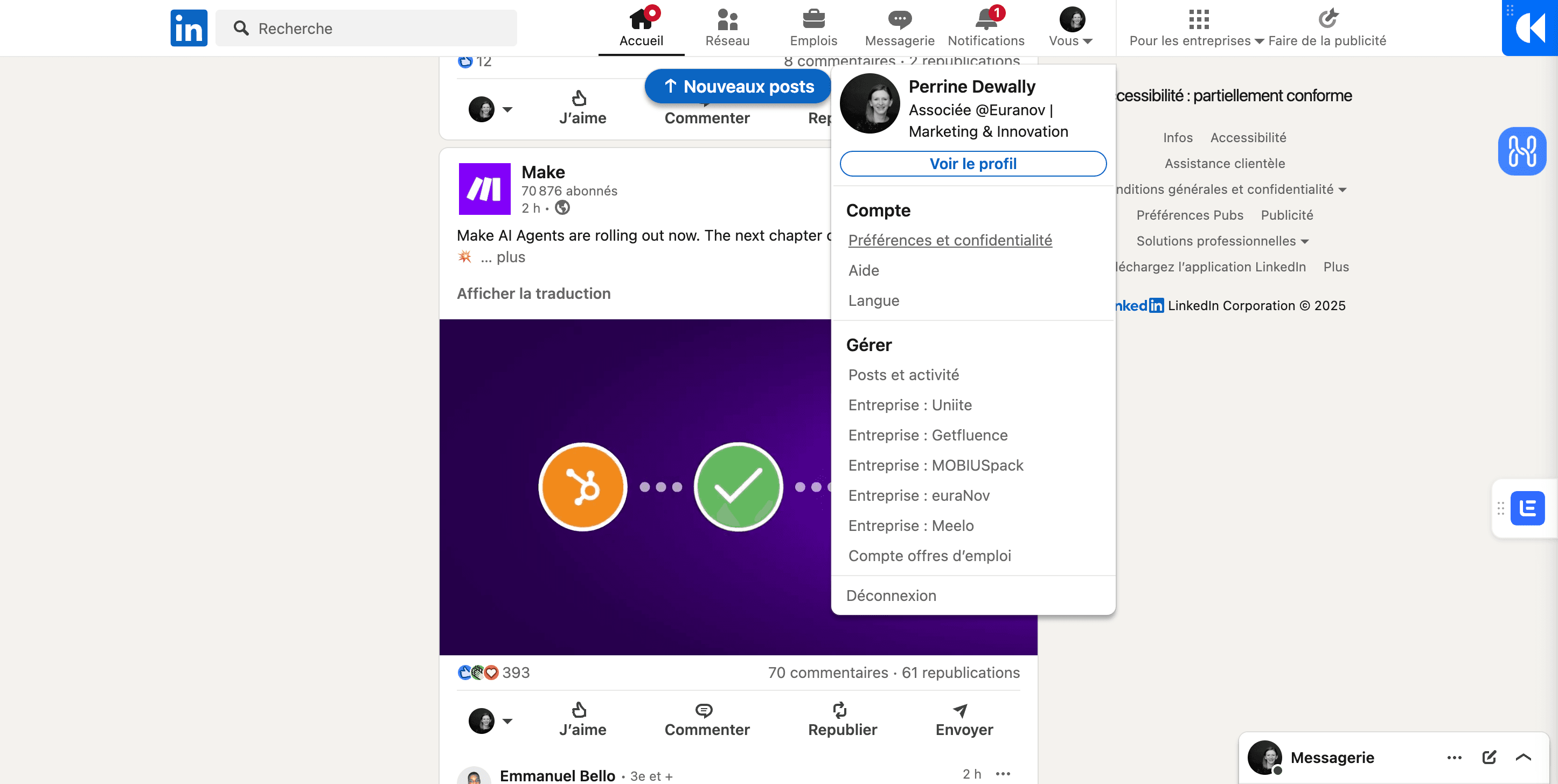Open Entreprise : Meelo page
The width and height of the screenshot is (1558, 784).
[x=911, y=526]
